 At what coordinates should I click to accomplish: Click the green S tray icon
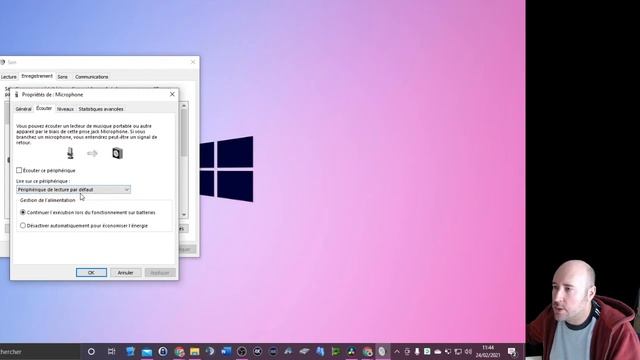[427, 351]
